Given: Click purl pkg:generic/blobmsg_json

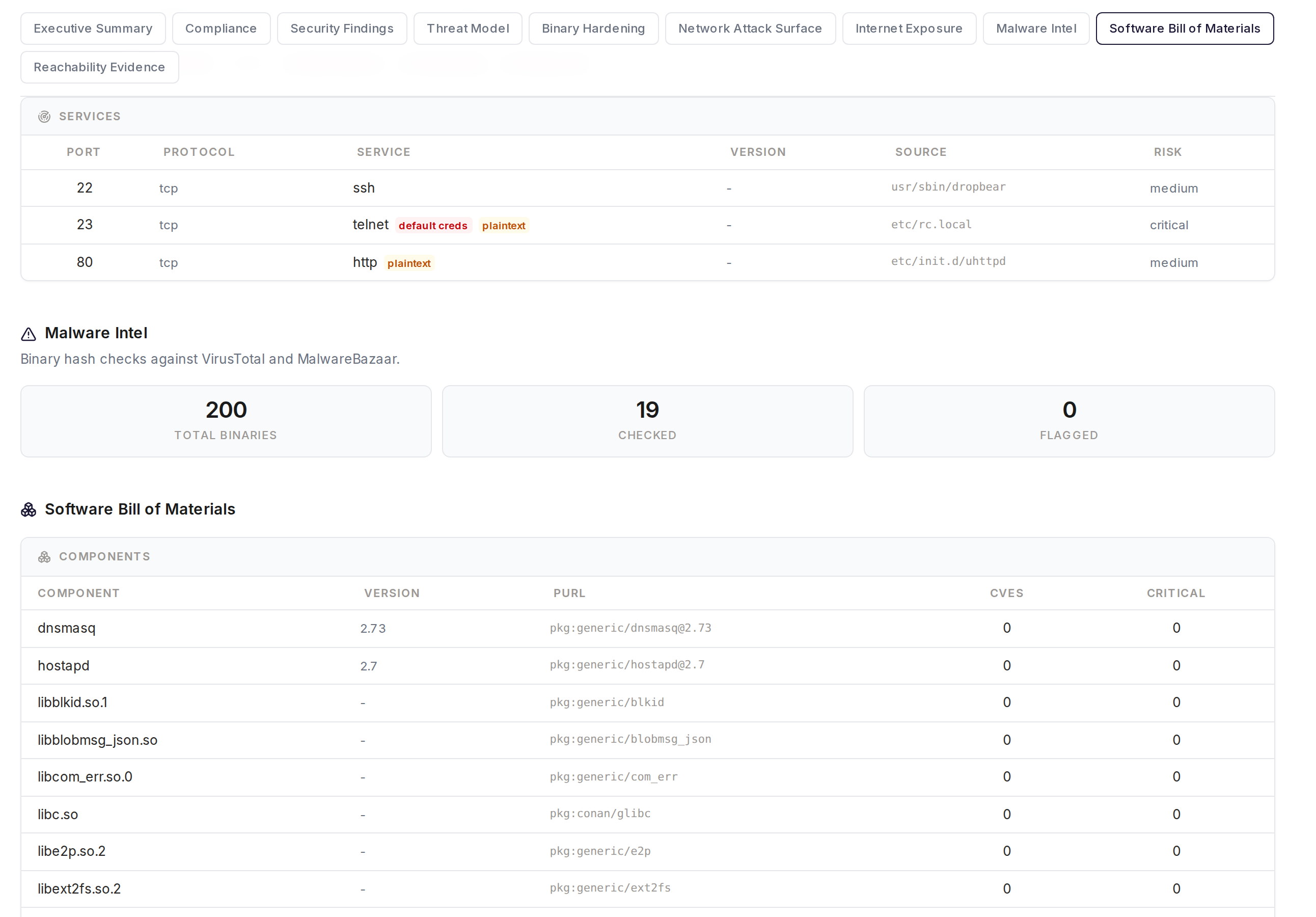Looking at the screenshot, I should [630, 739].
